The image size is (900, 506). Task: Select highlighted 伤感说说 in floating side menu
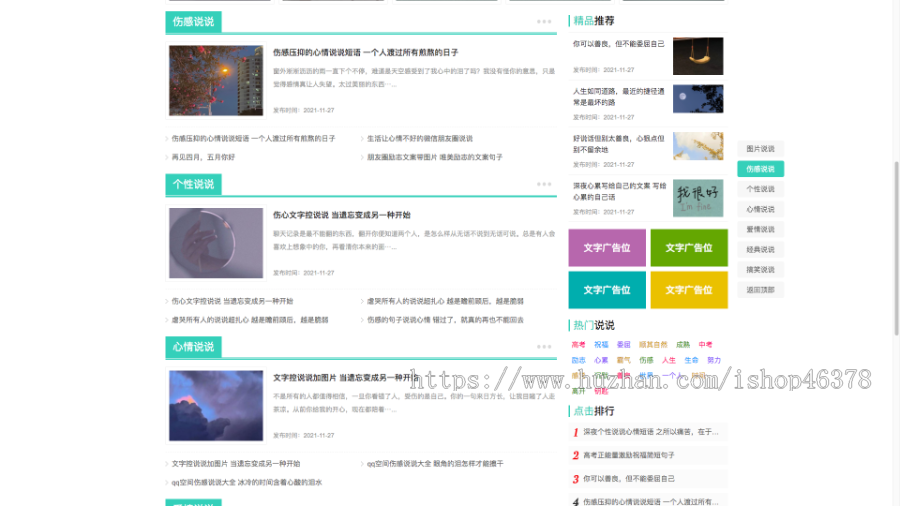pos(760,169)
